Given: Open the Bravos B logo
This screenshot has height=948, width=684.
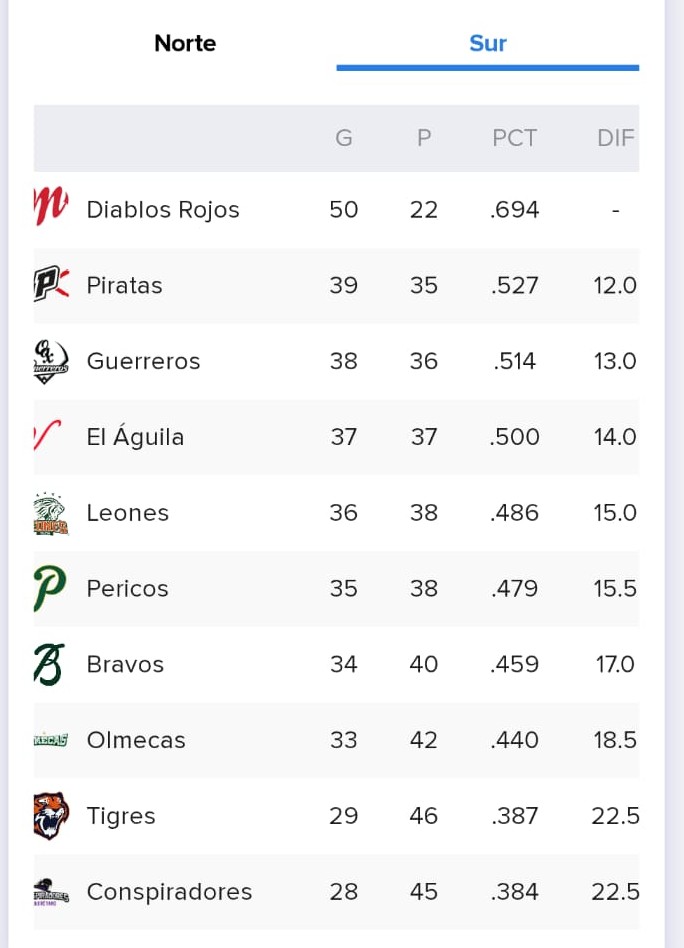Looking at the screenshot, I should [49, 664].
